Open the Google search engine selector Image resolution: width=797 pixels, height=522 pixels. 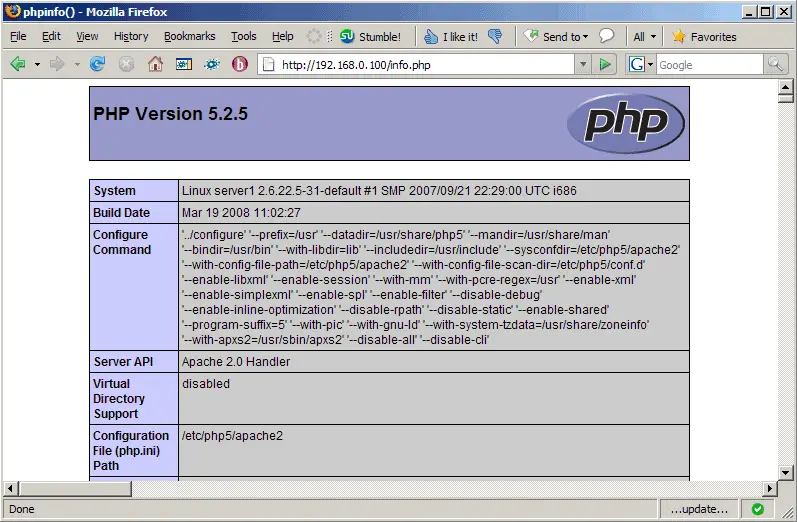pos(640,65)
